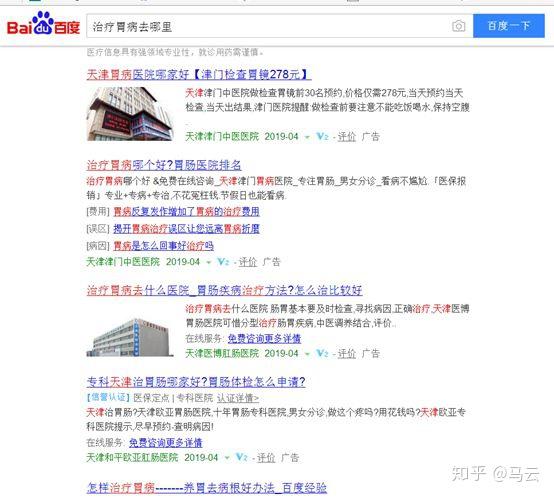Focus the search box containing 治疗胃病去哪里
554x498 pixels.
coord(269,26)
